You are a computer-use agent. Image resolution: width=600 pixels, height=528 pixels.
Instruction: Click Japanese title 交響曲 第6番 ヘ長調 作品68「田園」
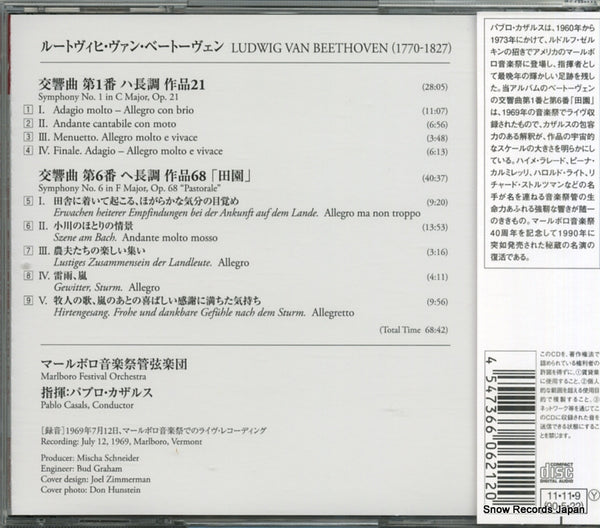coord(145,176)
